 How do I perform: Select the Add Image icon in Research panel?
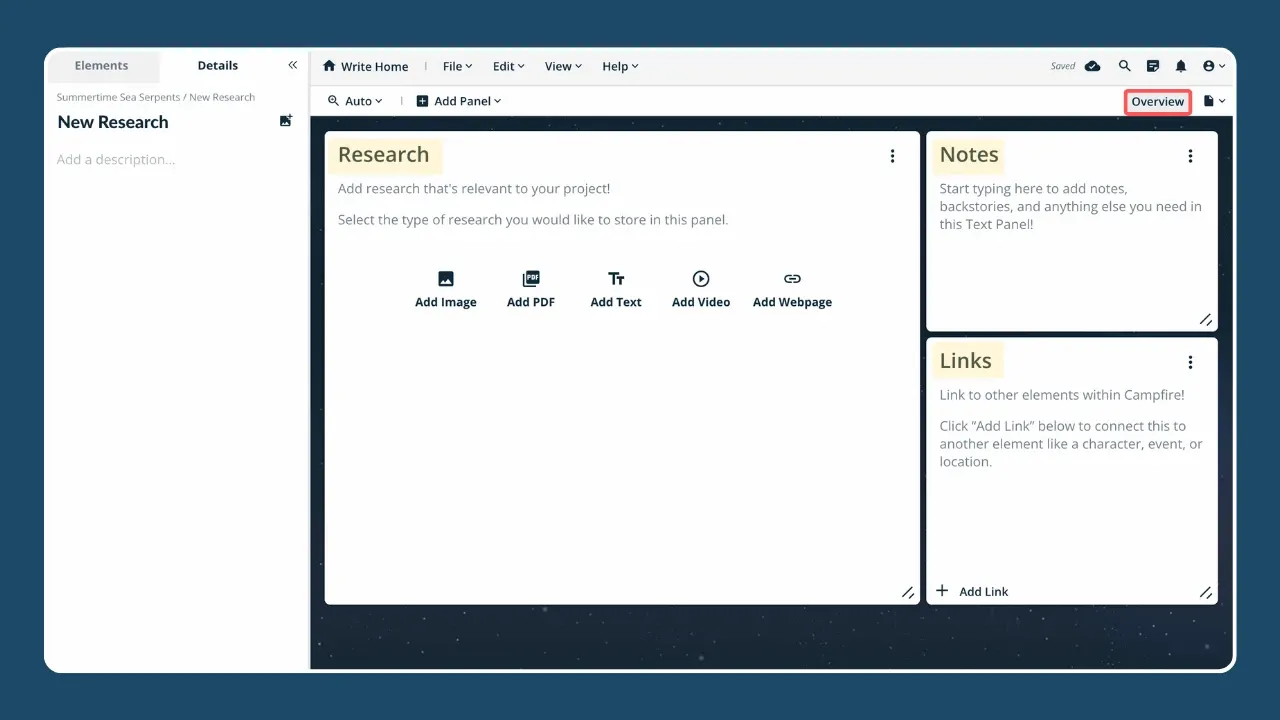pos(446,278)
